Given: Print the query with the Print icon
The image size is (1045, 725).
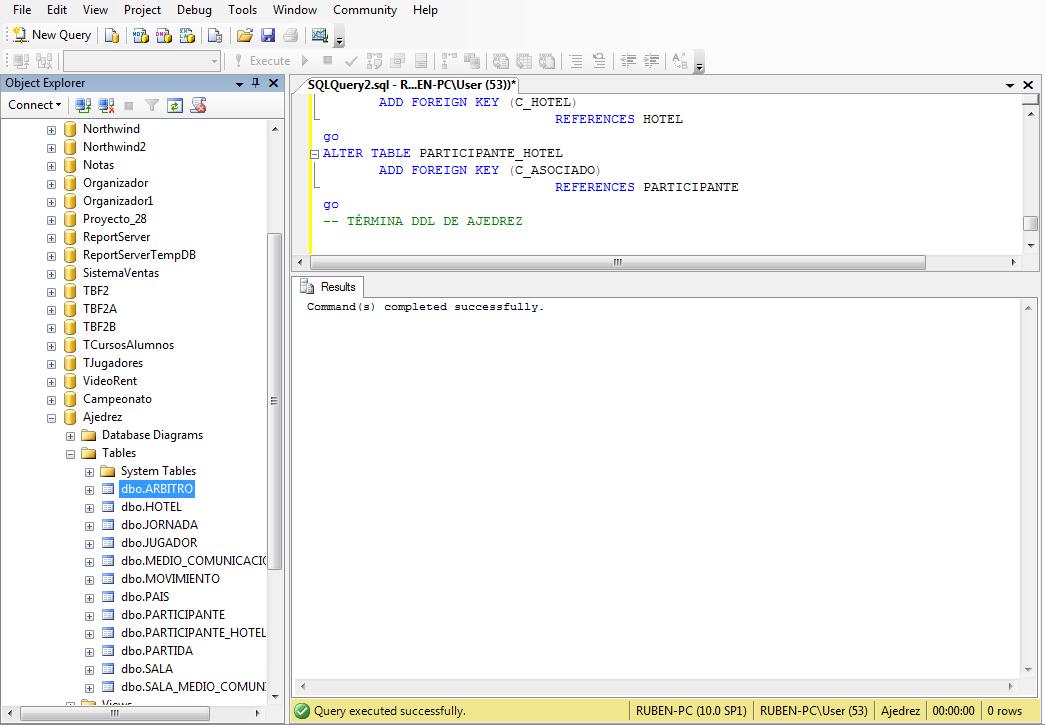Looking at the screenshot, I should [x=290, y=35].
